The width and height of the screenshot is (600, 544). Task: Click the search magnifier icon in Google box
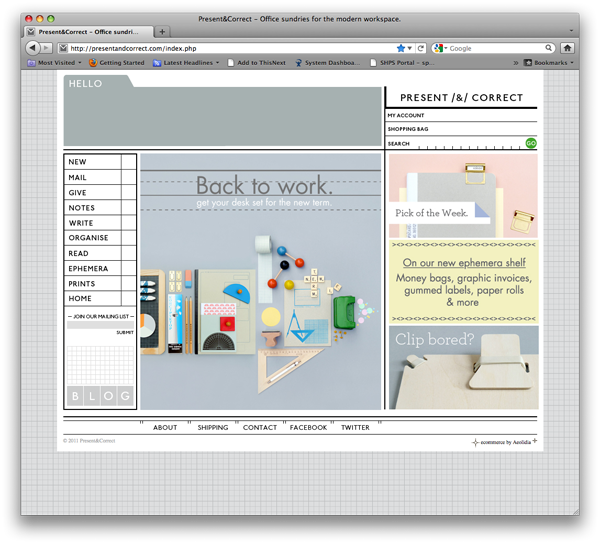pyautogui.click(x=548, y=48)
